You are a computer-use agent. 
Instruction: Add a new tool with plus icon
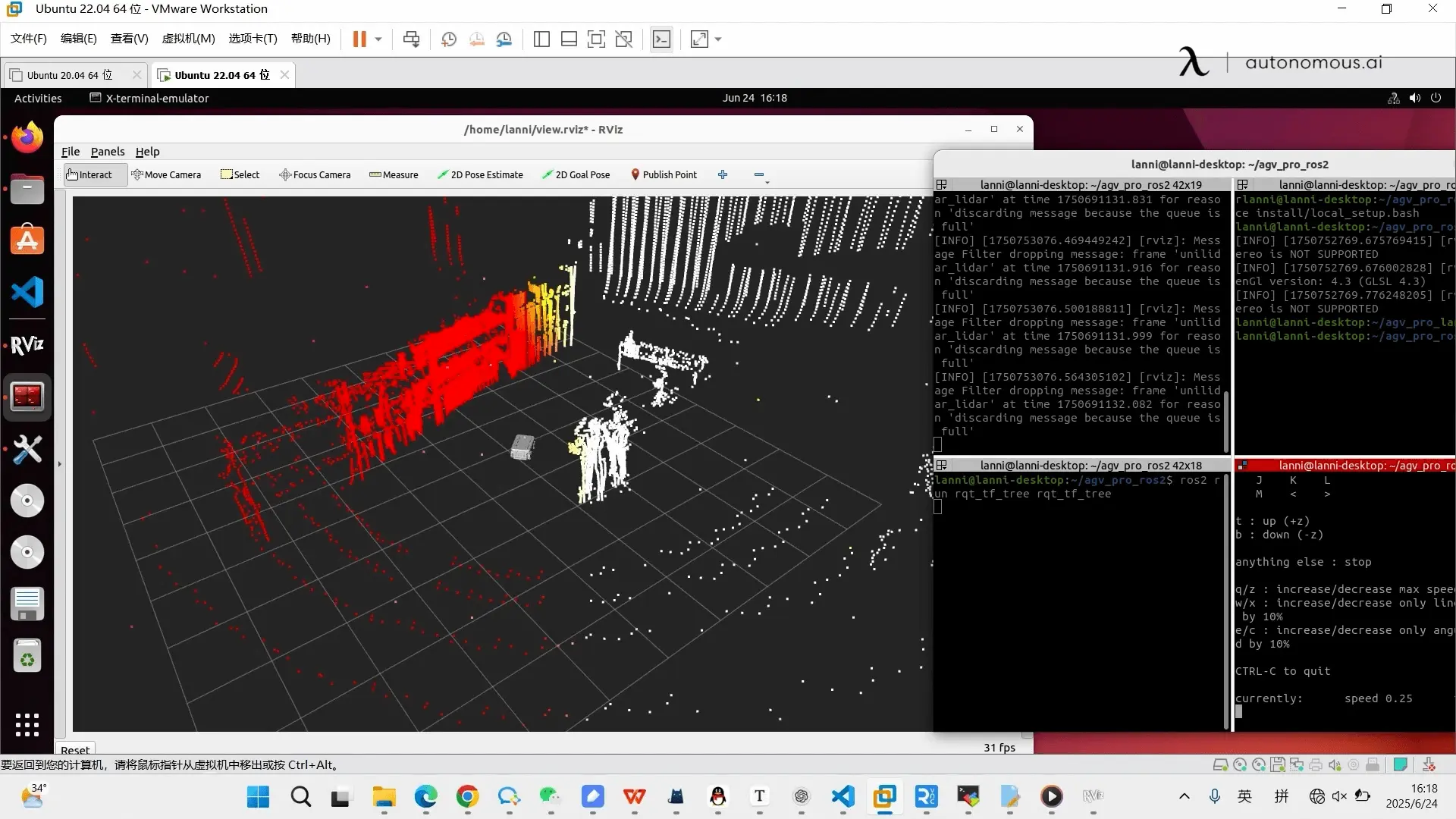(x=723, y=174)
